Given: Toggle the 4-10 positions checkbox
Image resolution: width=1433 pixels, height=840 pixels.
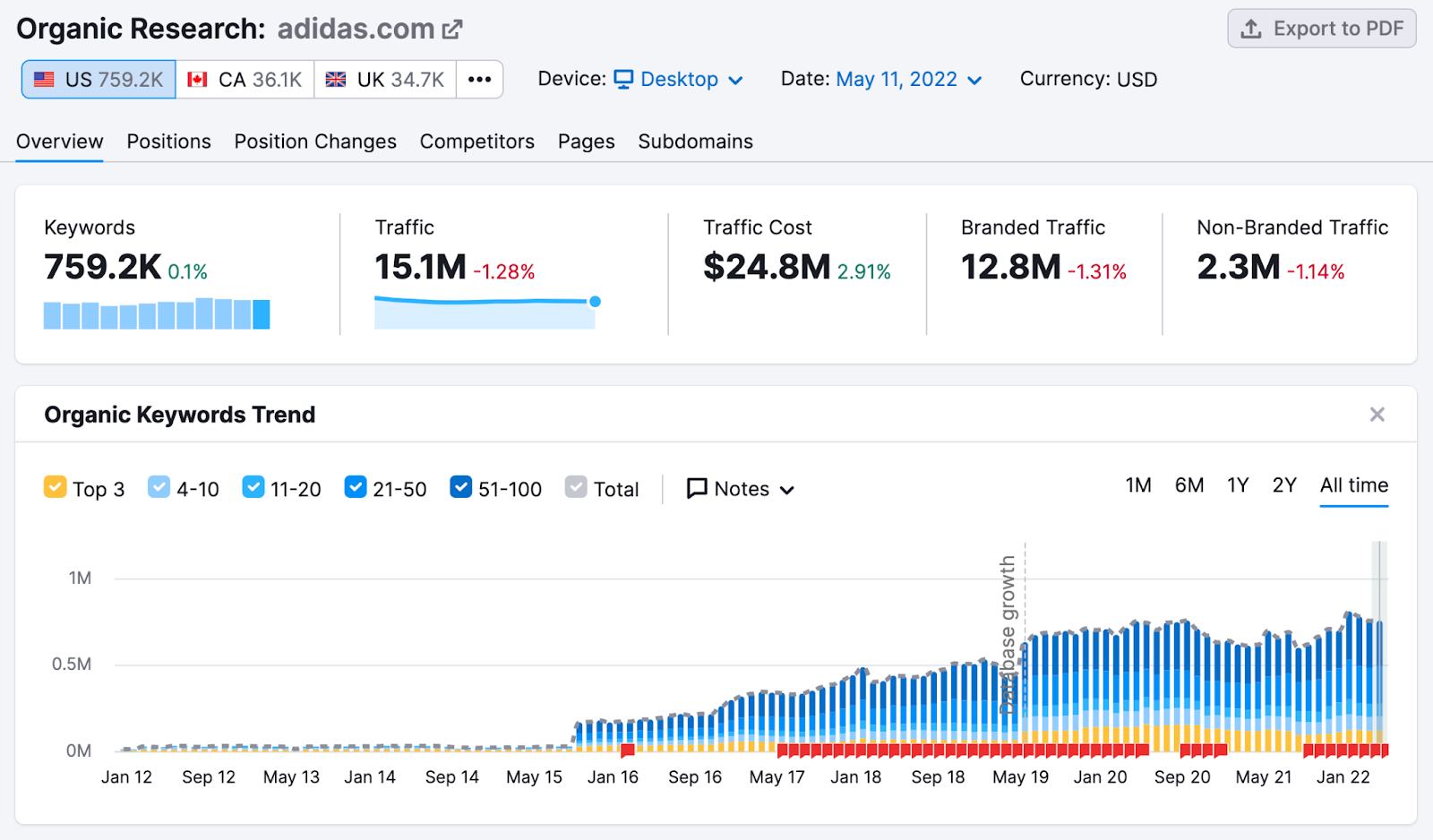Looking at the screenshot, I should pos(159,487).
